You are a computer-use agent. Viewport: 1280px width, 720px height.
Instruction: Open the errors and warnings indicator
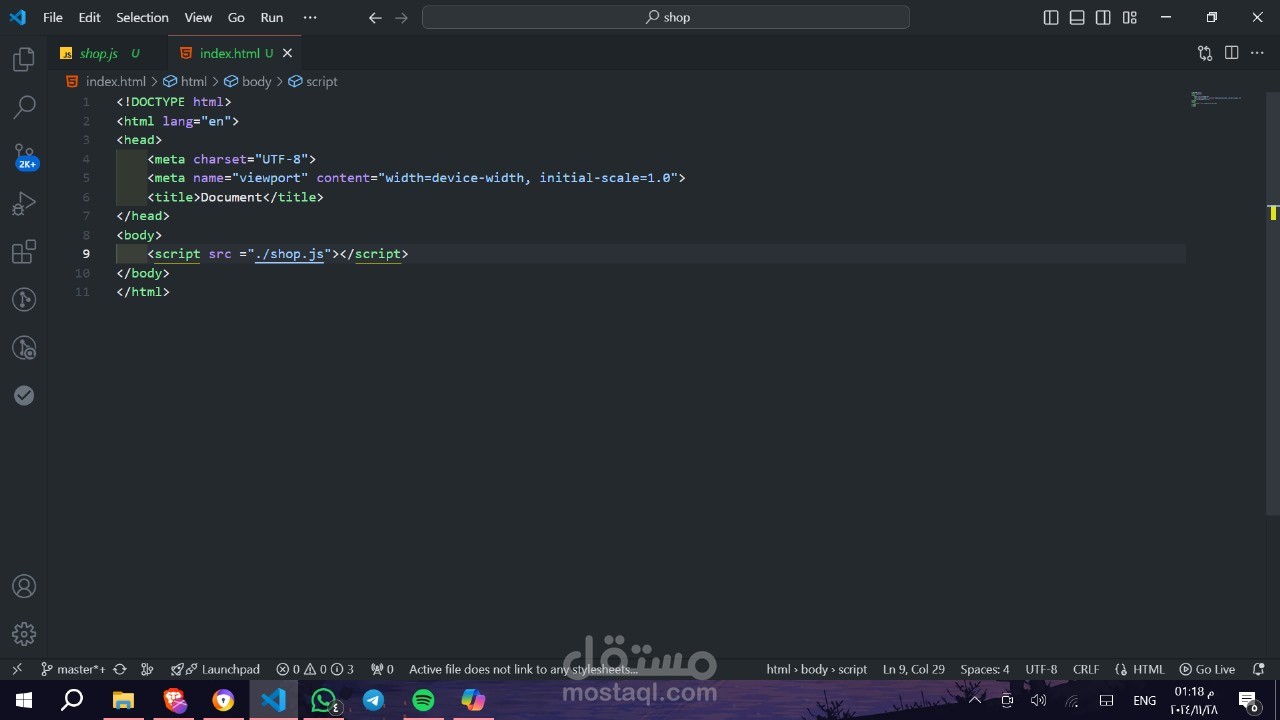coord(315,669)
